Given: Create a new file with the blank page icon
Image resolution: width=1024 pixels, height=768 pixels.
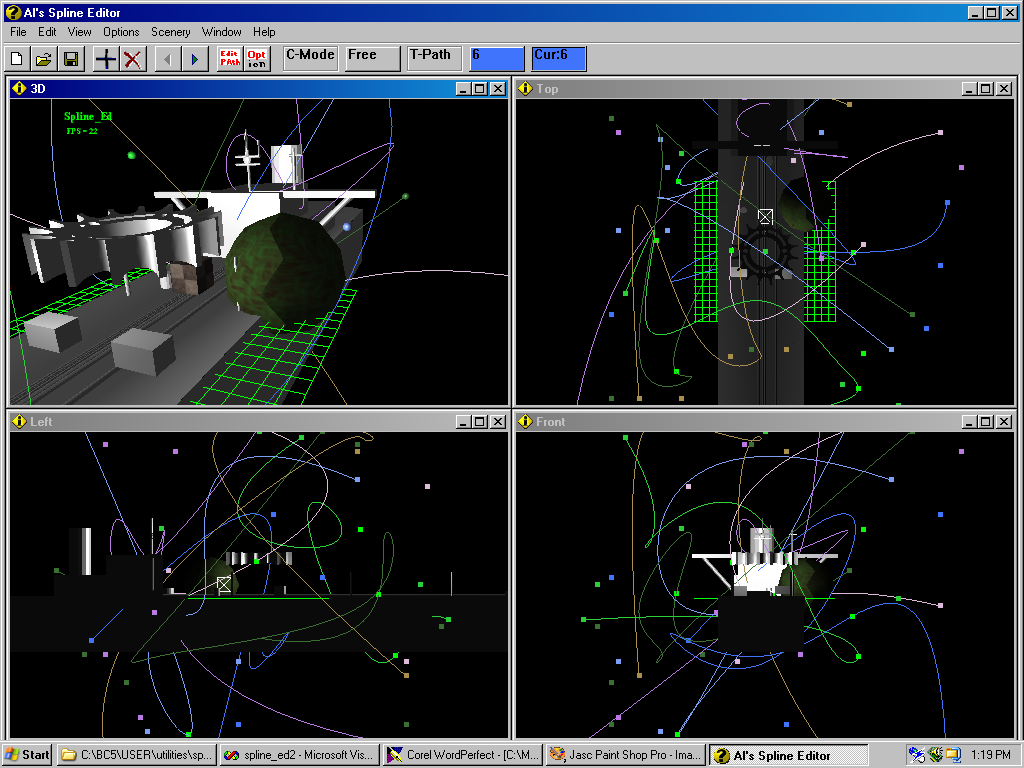Looking at the screenshot, I should click(17, 59).
